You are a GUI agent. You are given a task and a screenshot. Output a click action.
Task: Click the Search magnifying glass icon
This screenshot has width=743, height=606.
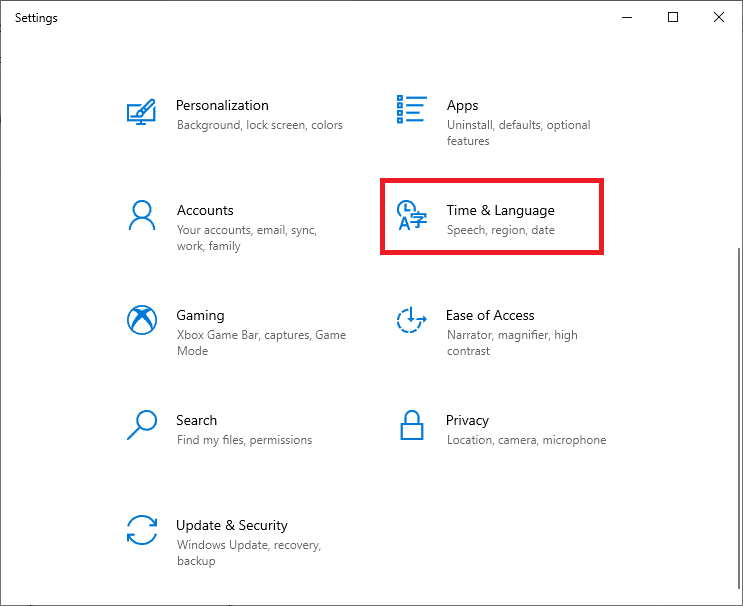coord(142,425)
